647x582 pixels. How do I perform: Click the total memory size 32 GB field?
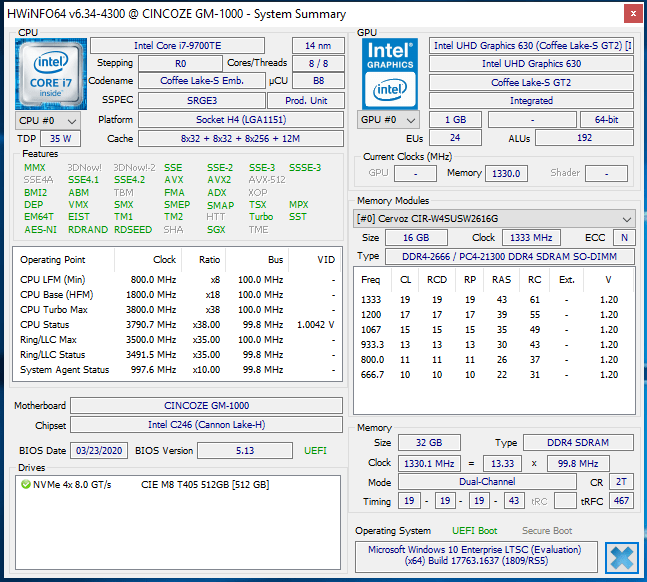[x=429, y=442]
